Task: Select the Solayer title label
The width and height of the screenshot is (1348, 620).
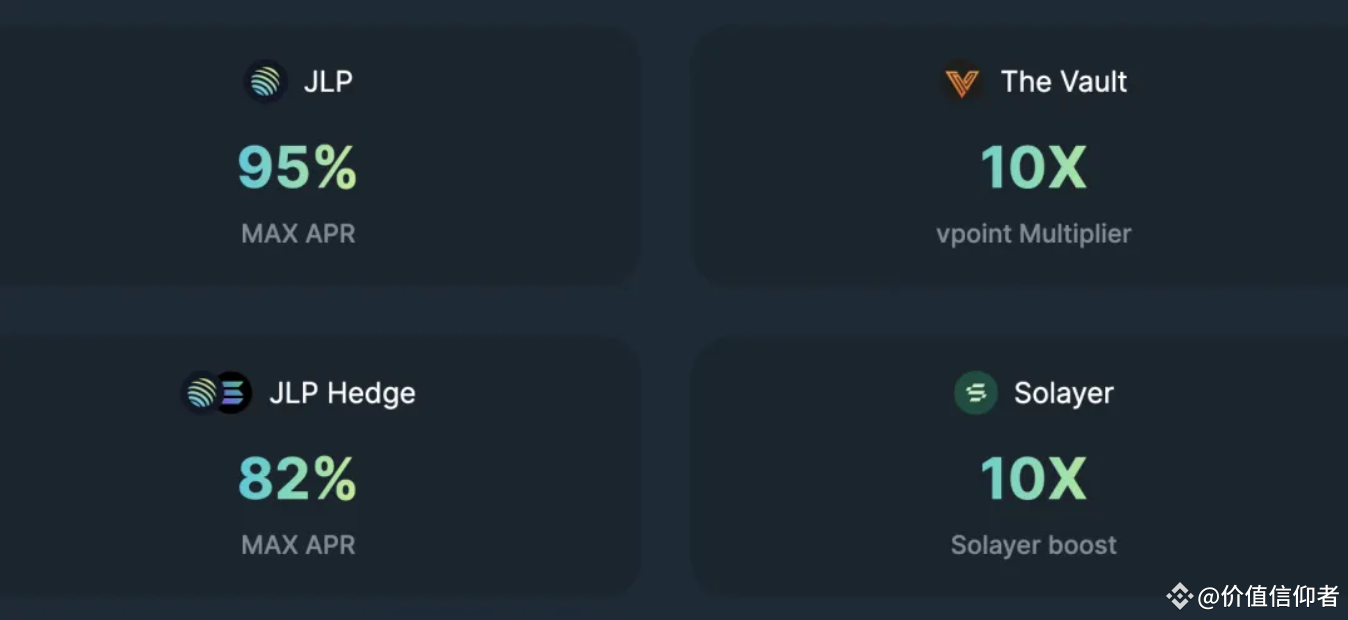Action: coord(1062,392)
